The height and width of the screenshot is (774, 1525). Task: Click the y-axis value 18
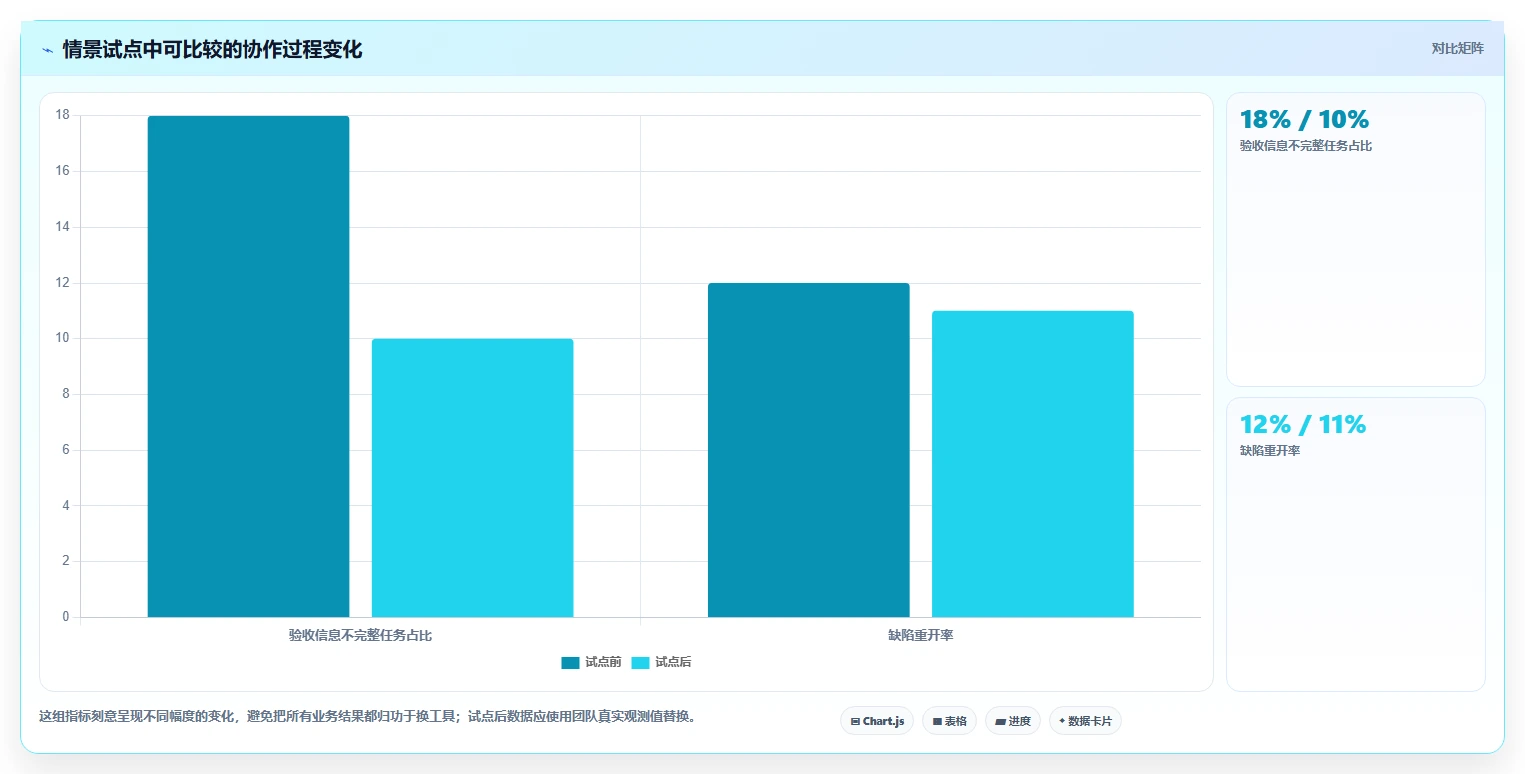[x=63, y=115]
